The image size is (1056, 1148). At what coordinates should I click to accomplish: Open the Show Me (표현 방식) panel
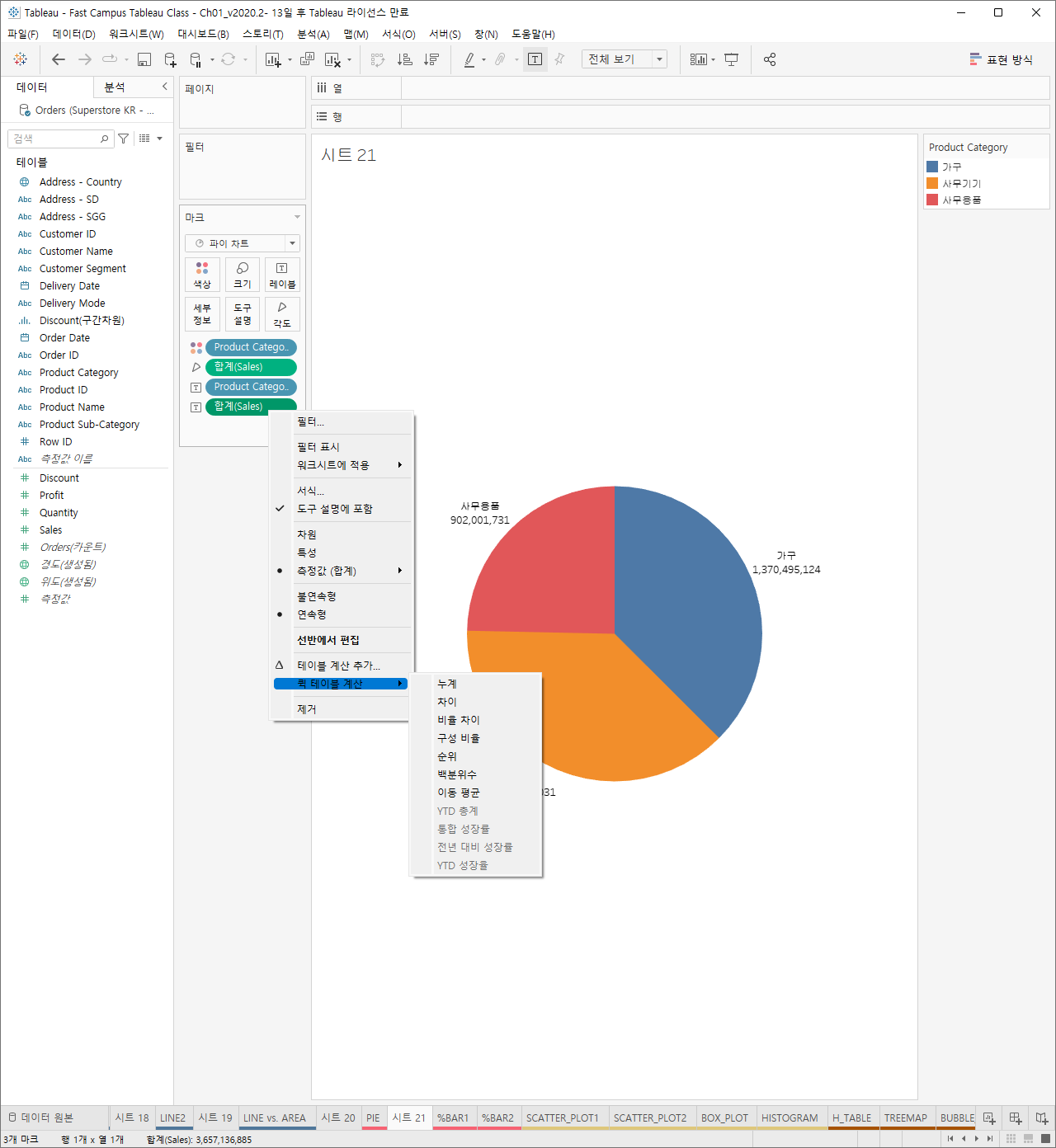(1001, 59)
